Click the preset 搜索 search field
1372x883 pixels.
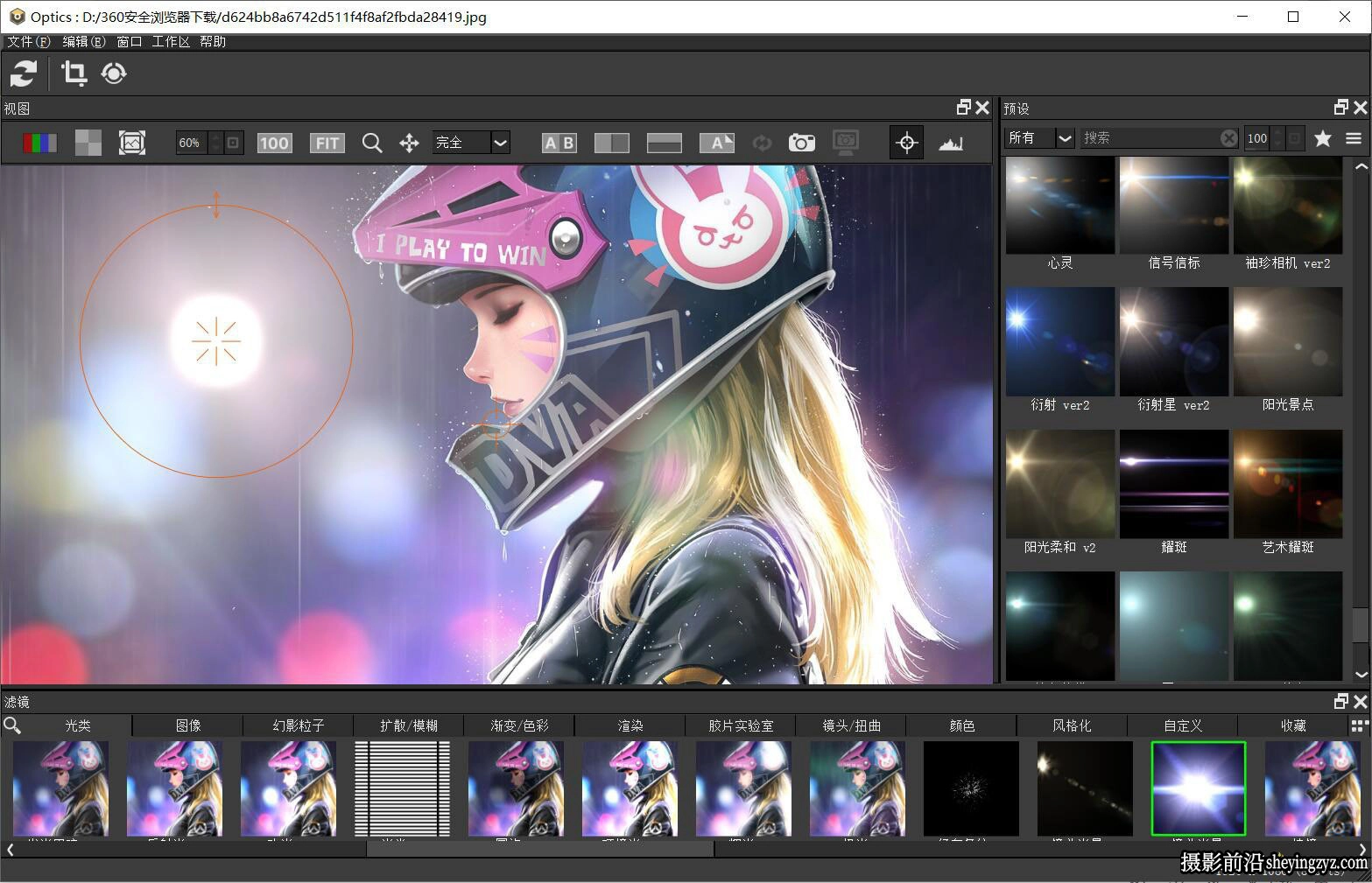tap(1150, 137)
